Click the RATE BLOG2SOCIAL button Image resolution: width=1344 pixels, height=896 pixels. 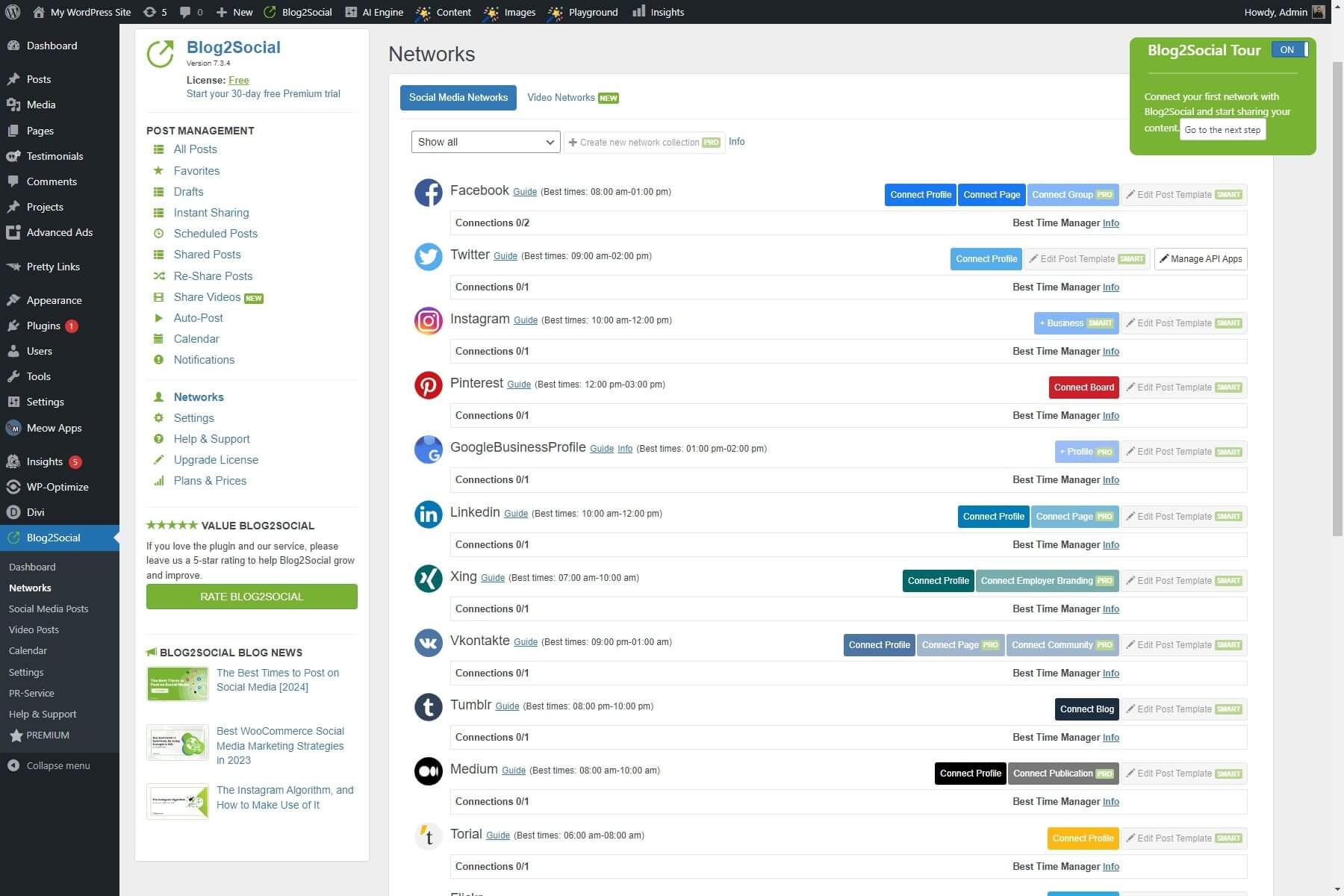pyautogui.click(x=252, y=597)
